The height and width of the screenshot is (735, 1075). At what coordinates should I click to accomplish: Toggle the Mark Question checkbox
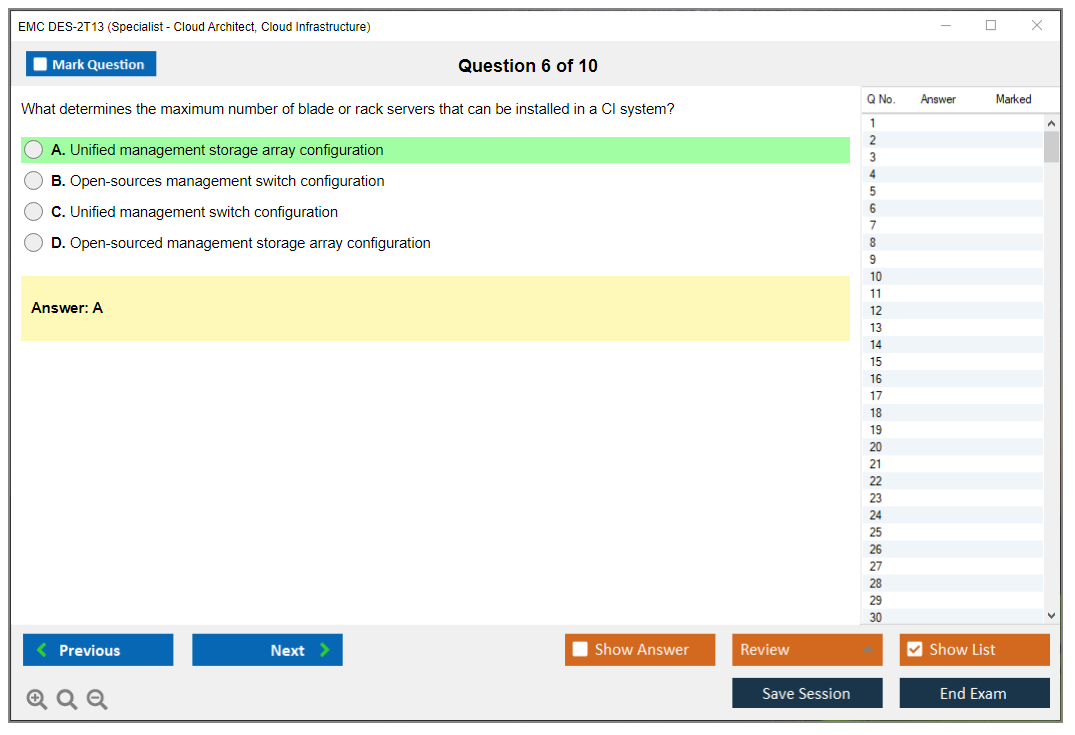point(41,65)
